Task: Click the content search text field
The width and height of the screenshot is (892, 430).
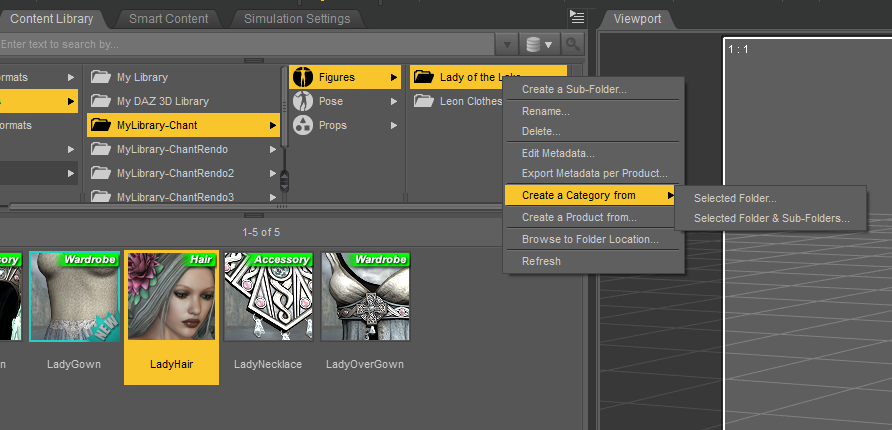Action: (x=247, y=44)
